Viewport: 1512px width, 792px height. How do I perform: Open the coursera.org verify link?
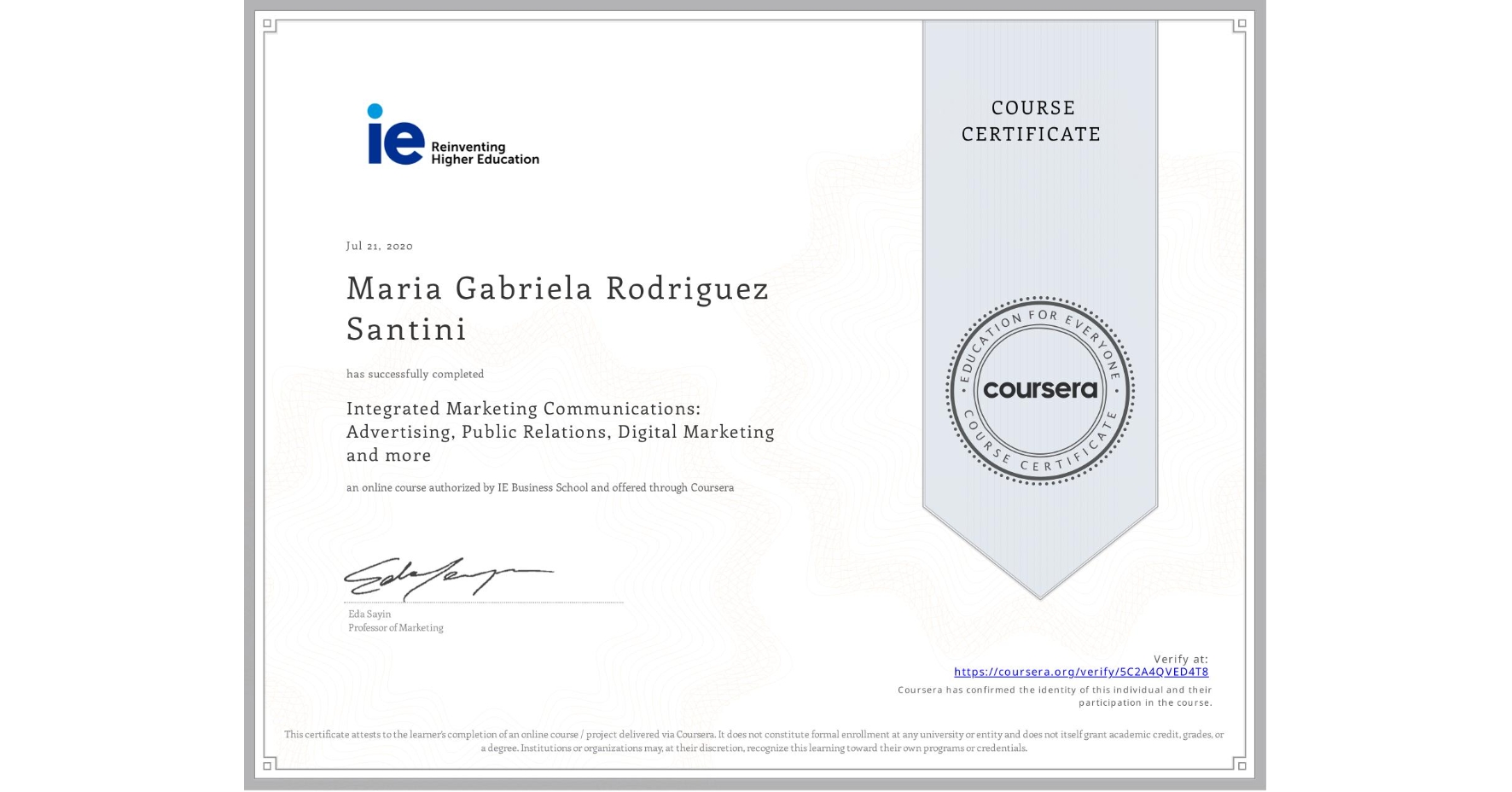(x=1081, y=672)
